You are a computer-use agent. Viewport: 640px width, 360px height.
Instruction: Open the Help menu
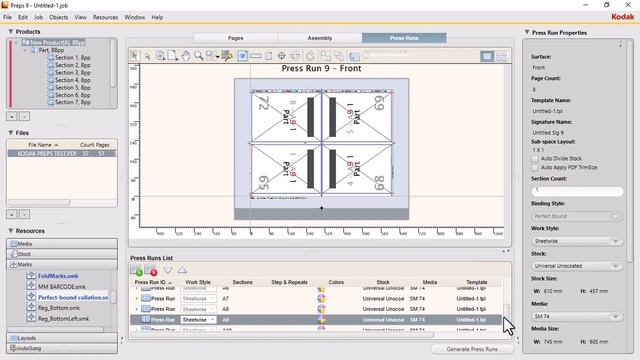click(x=157, y=17)
